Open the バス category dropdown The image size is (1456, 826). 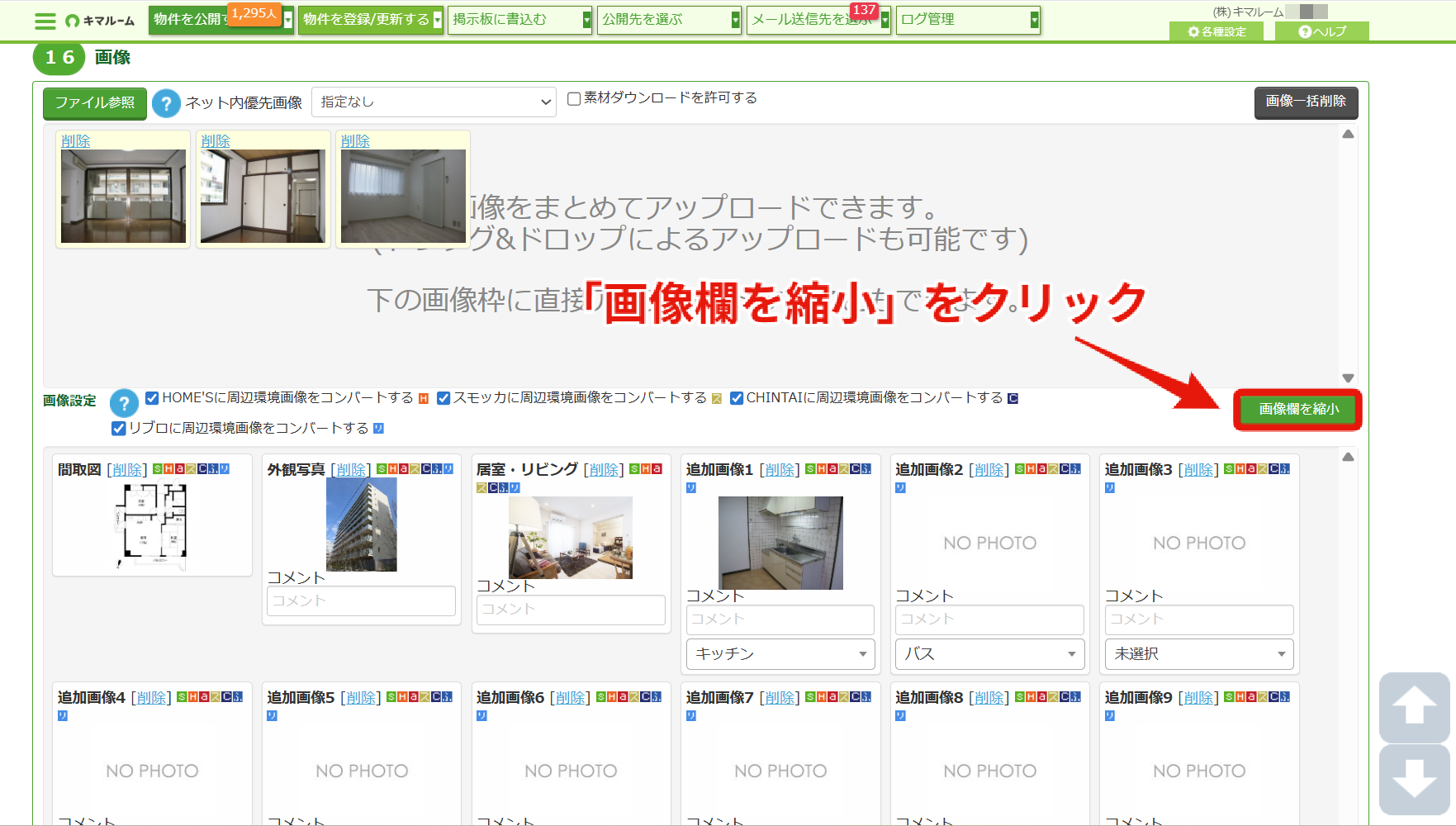coord(989,653)
